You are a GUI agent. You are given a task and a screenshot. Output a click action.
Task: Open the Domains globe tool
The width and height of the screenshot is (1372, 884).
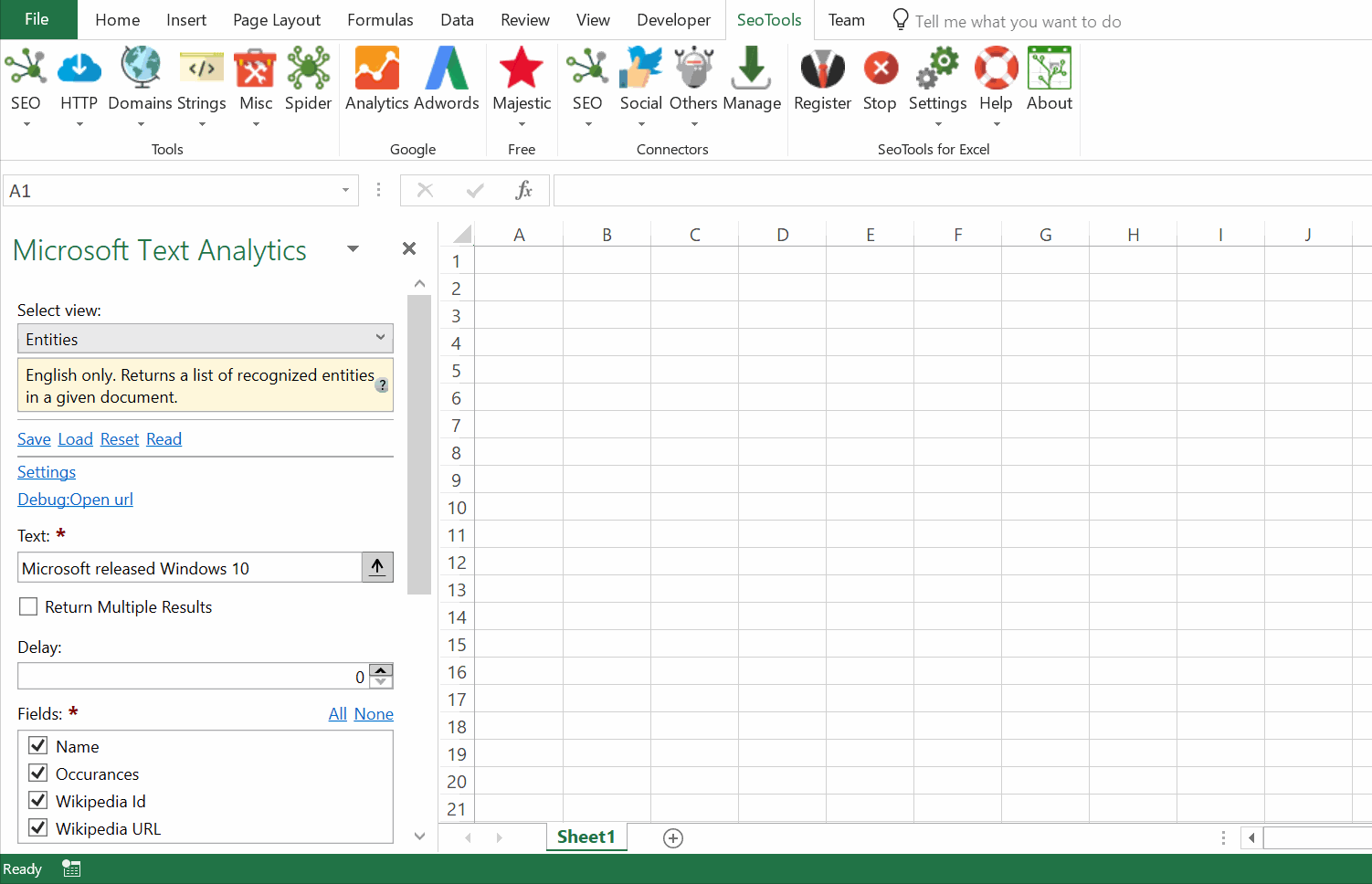coord(141,68)
